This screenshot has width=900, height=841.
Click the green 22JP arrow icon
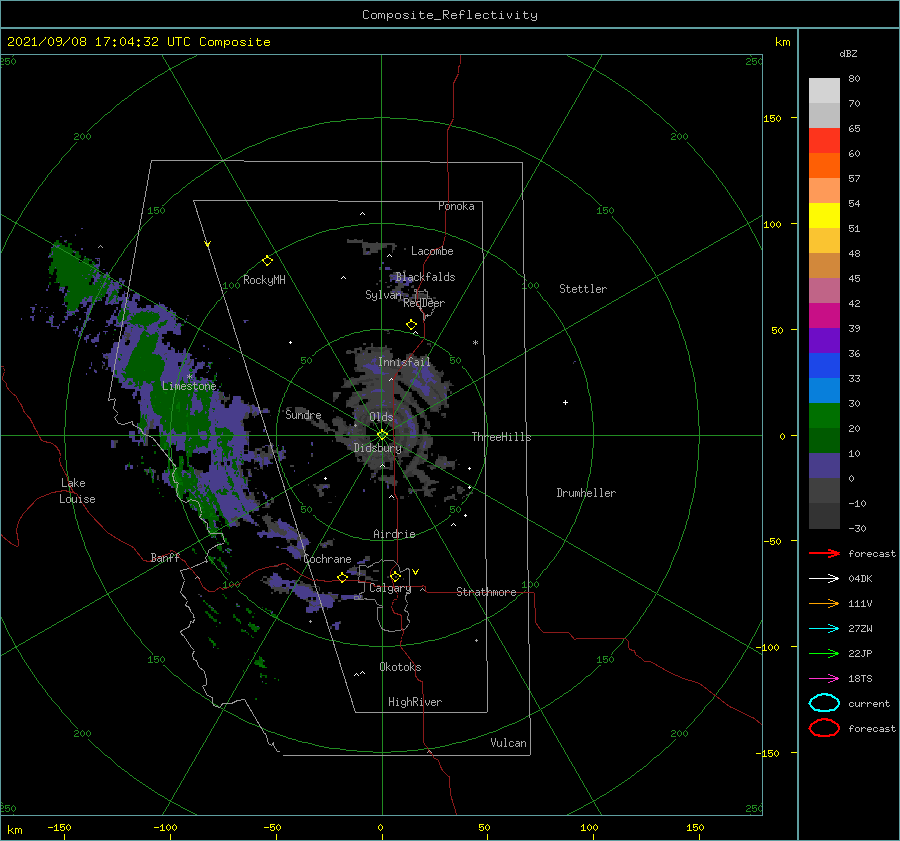[x=824, y=653]
